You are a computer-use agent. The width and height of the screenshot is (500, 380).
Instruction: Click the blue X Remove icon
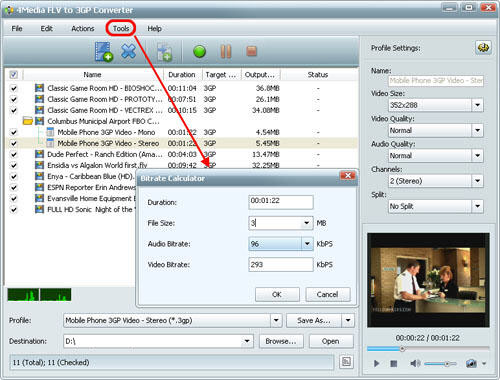click(x=128, y=51)
